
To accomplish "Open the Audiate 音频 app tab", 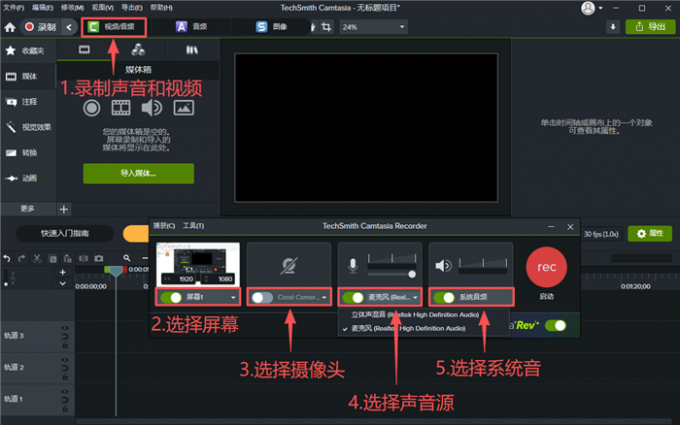I will 191,27.
